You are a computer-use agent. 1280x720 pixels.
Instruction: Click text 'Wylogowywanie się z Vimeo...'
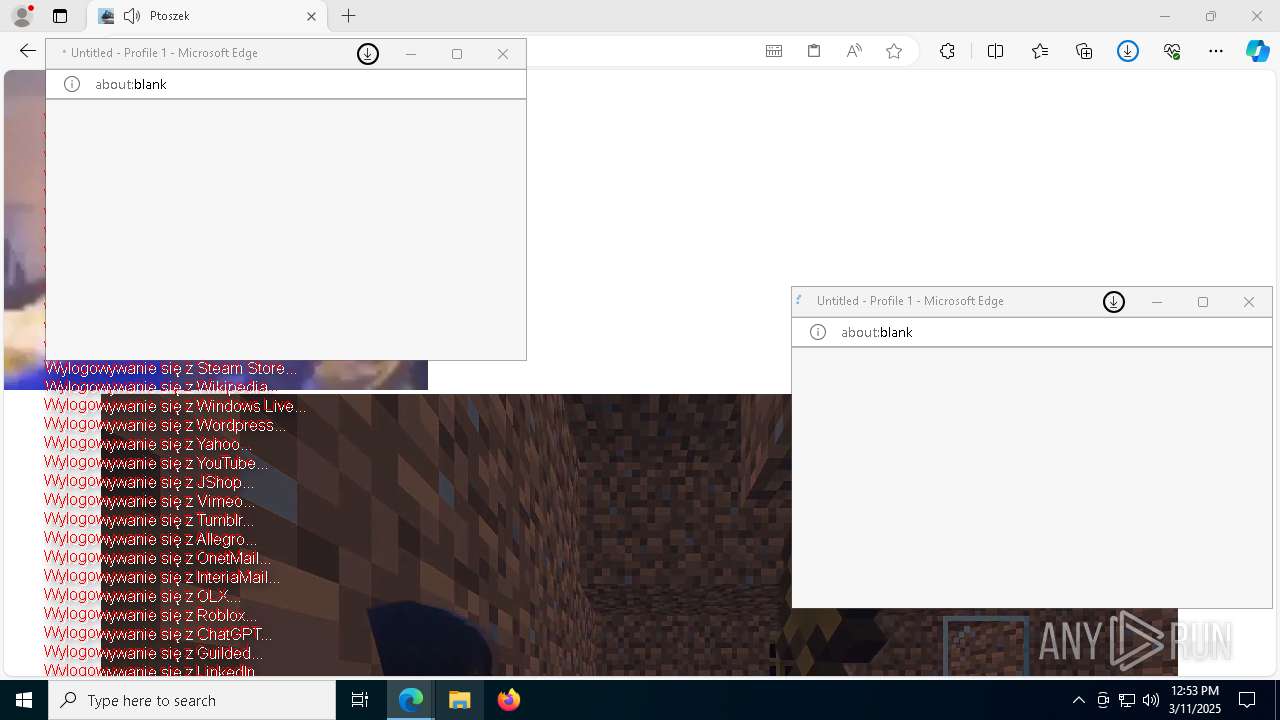pyautogui.click(x=149, y=501)
